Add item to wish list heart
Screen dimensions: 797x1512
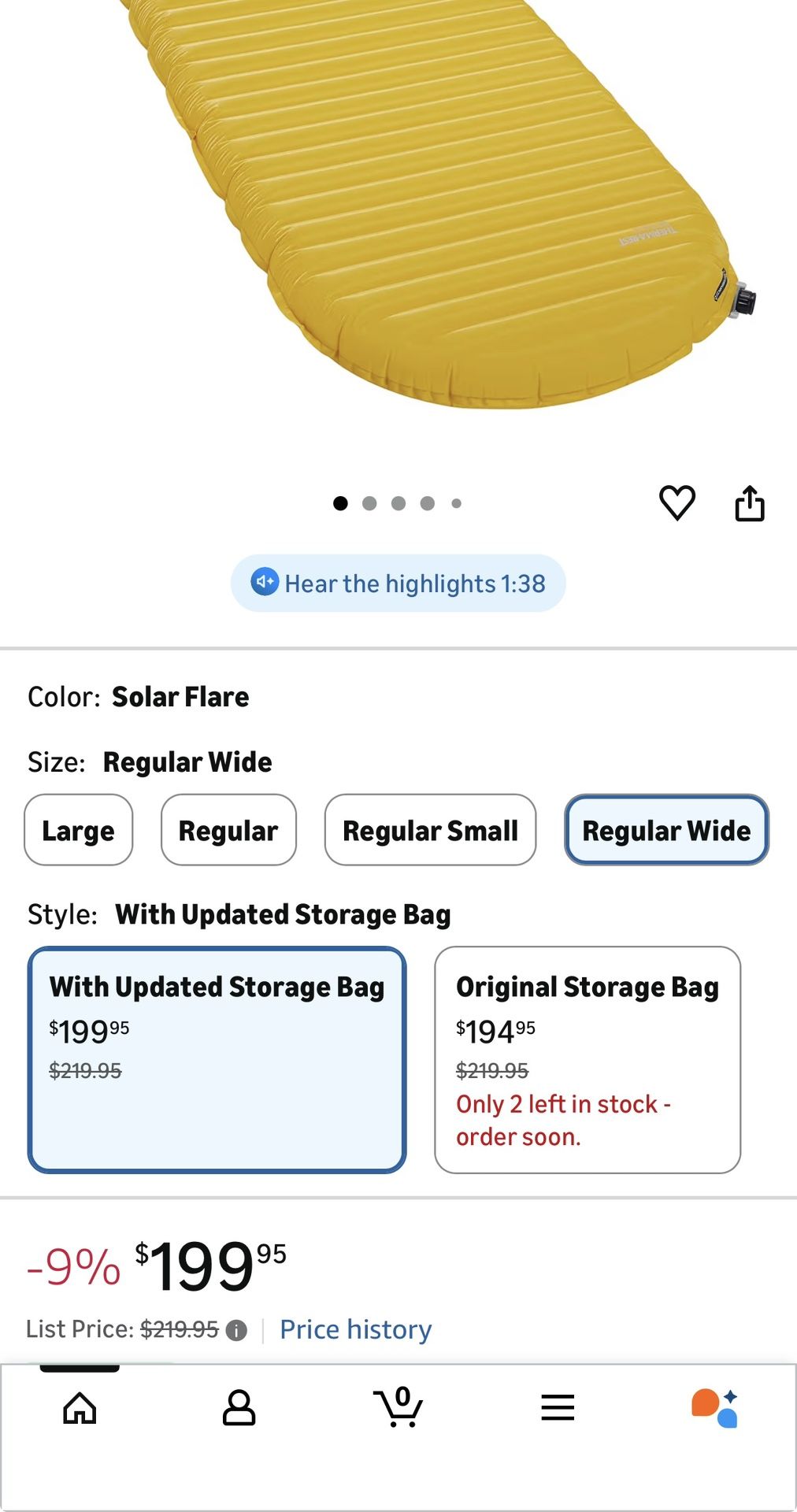(x=677, y=502)
